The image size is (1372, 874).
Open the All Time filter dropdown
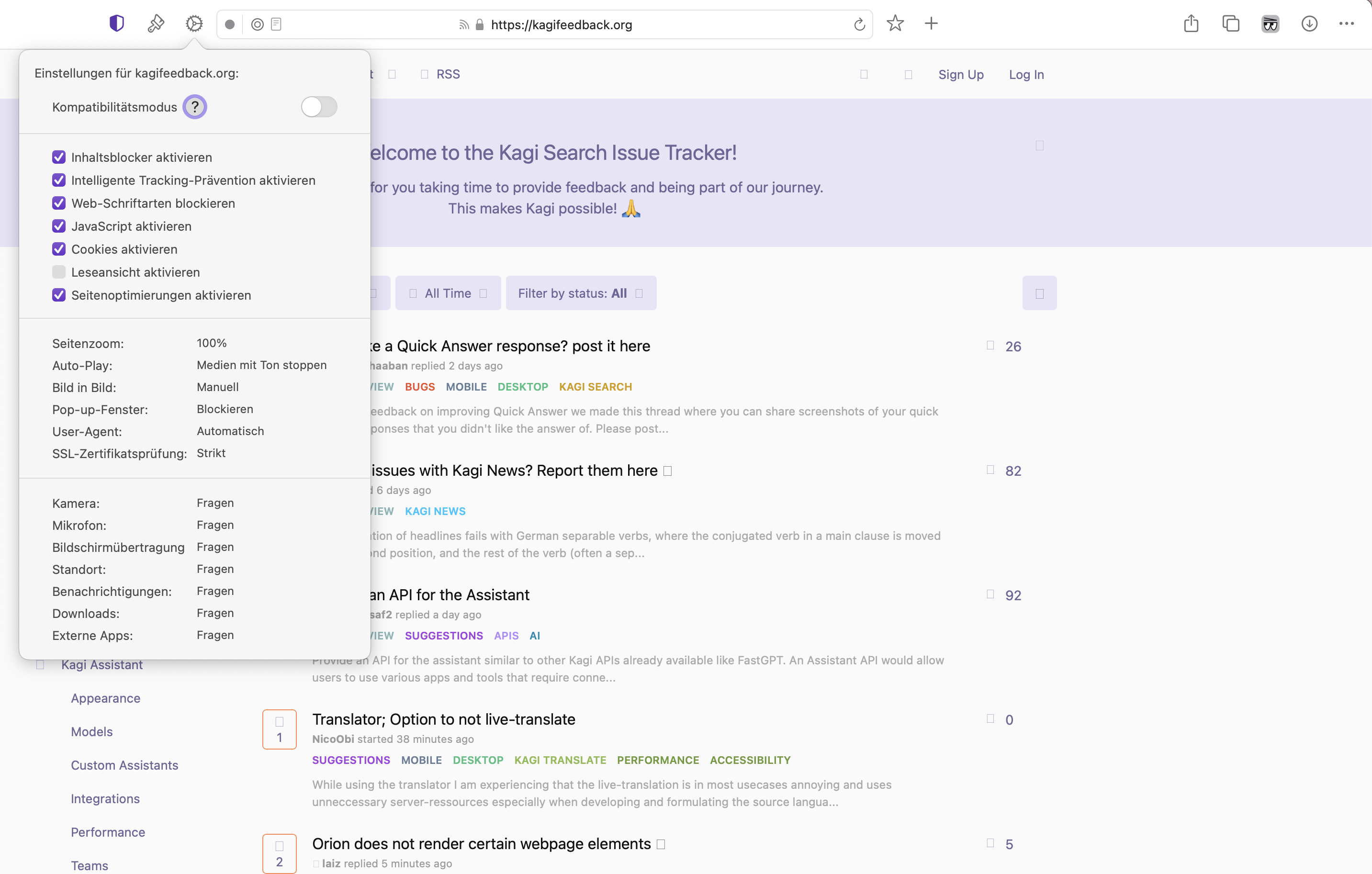pyautogui.click(x=448, y=293)
